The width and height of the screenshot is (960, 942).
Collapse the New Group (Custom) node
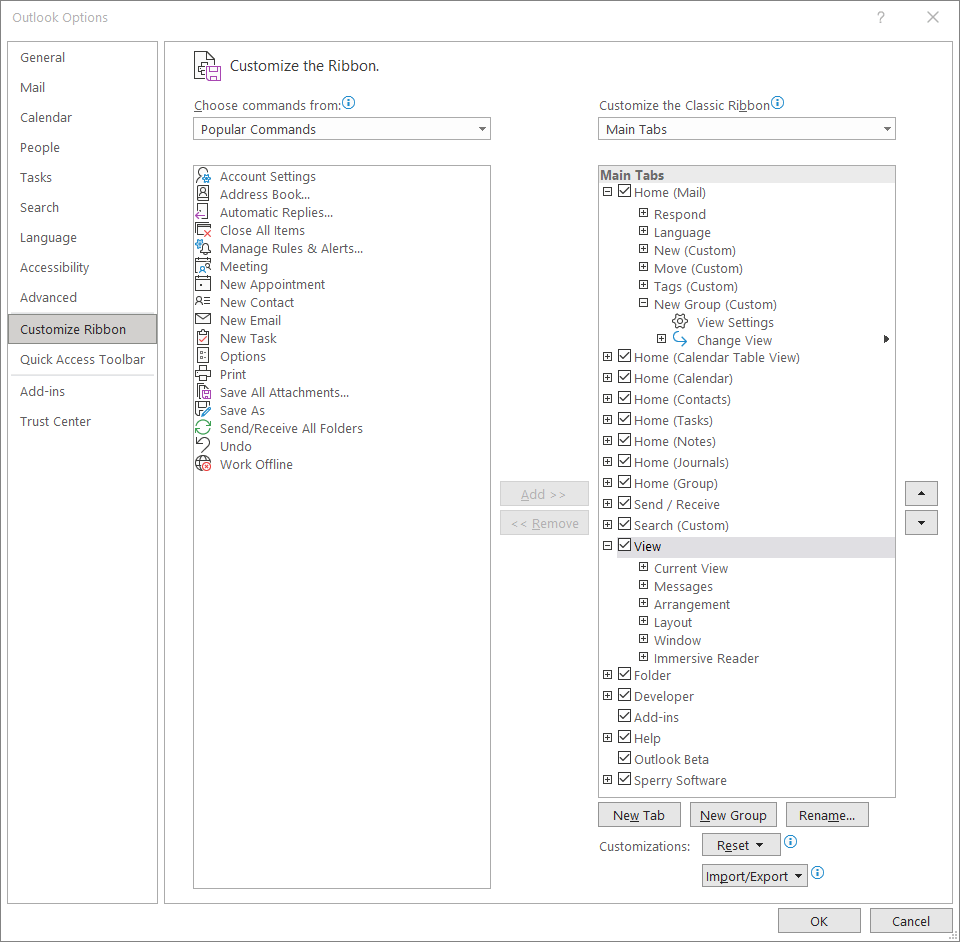(643, 303)
